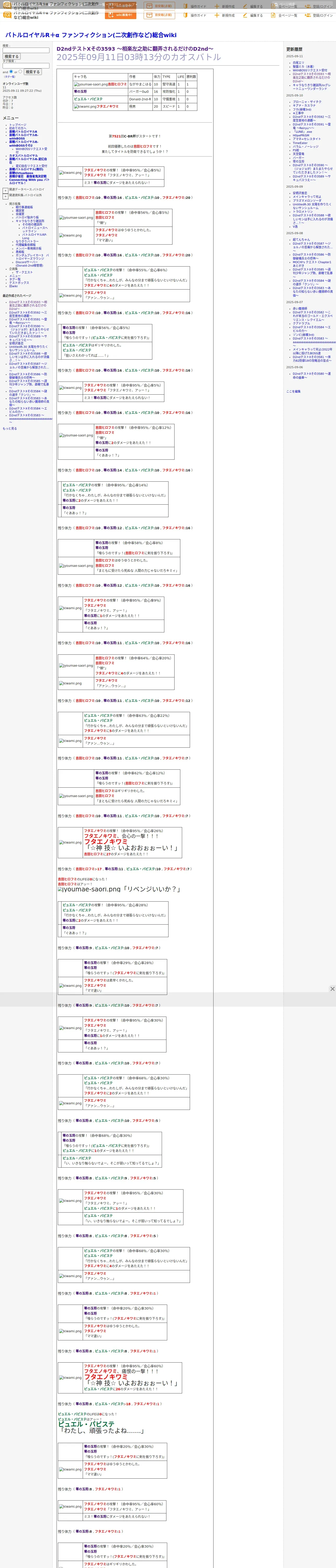
Task: Open テストボックス menu link
Action: point(19,283)
